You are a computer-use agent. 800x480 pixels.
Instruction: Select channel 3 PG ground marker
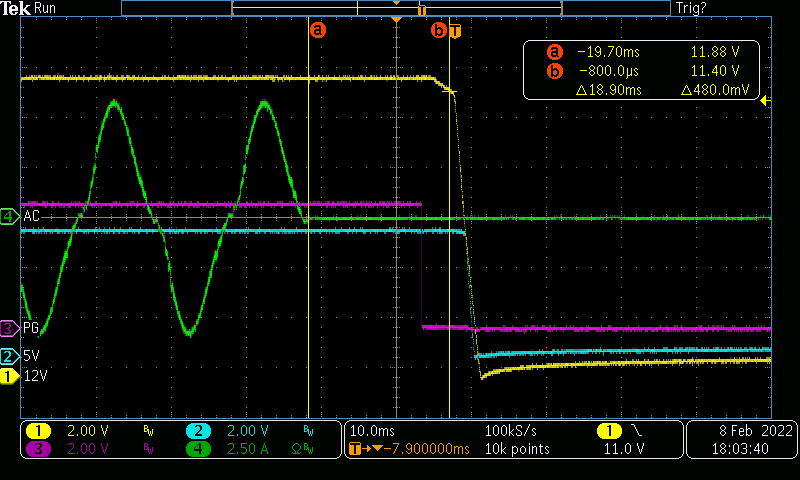tap(9, 327)
